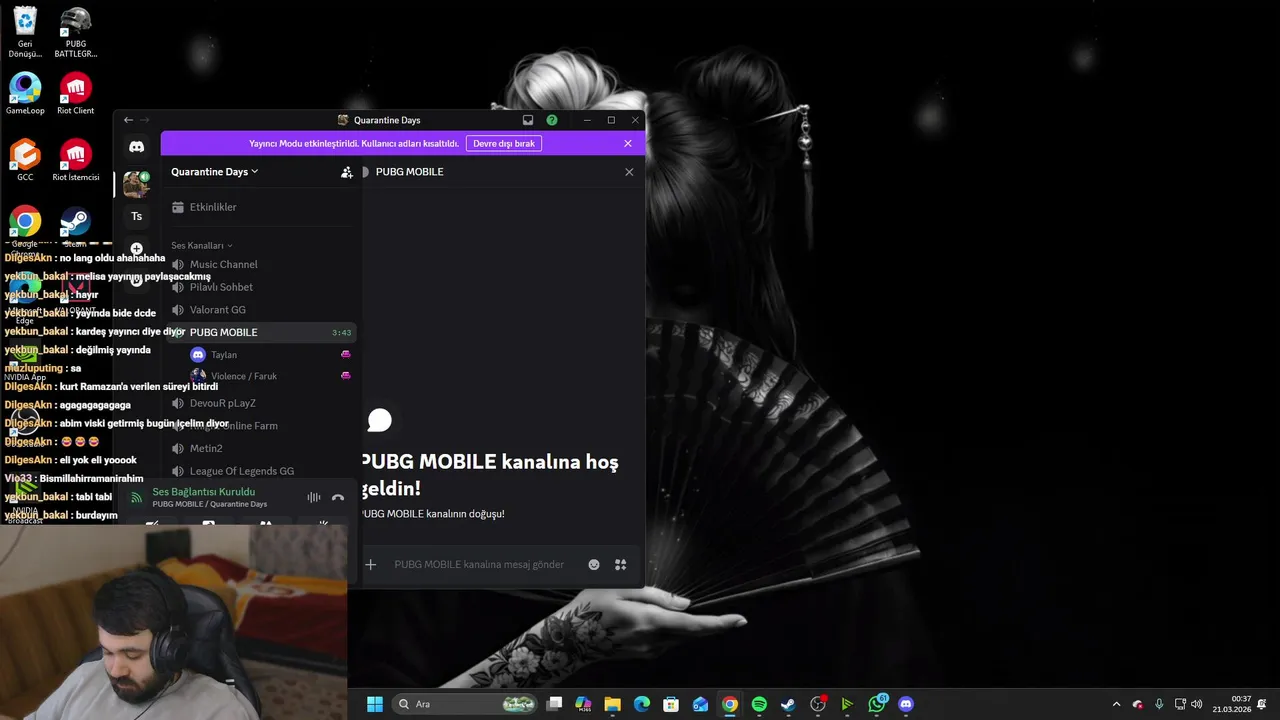Open Etkinlikler events entry

(x=258, y=207)
